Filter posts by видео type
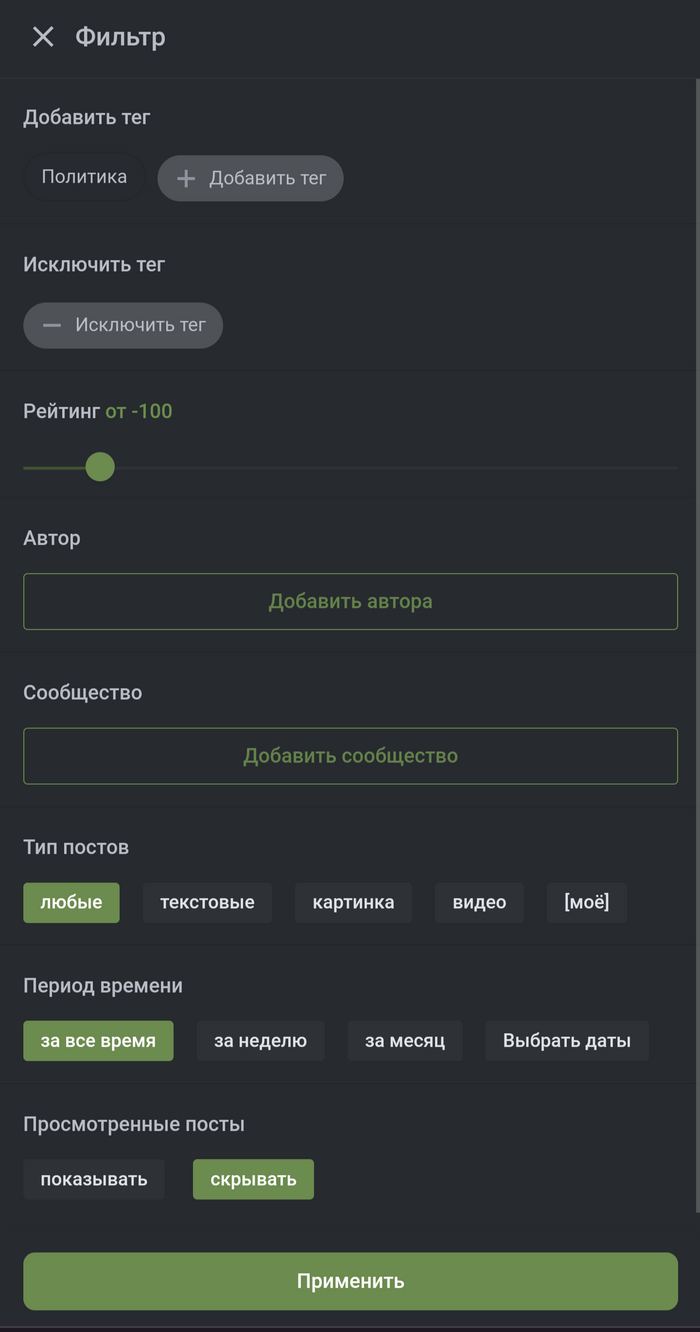 [x=479, y=902]
